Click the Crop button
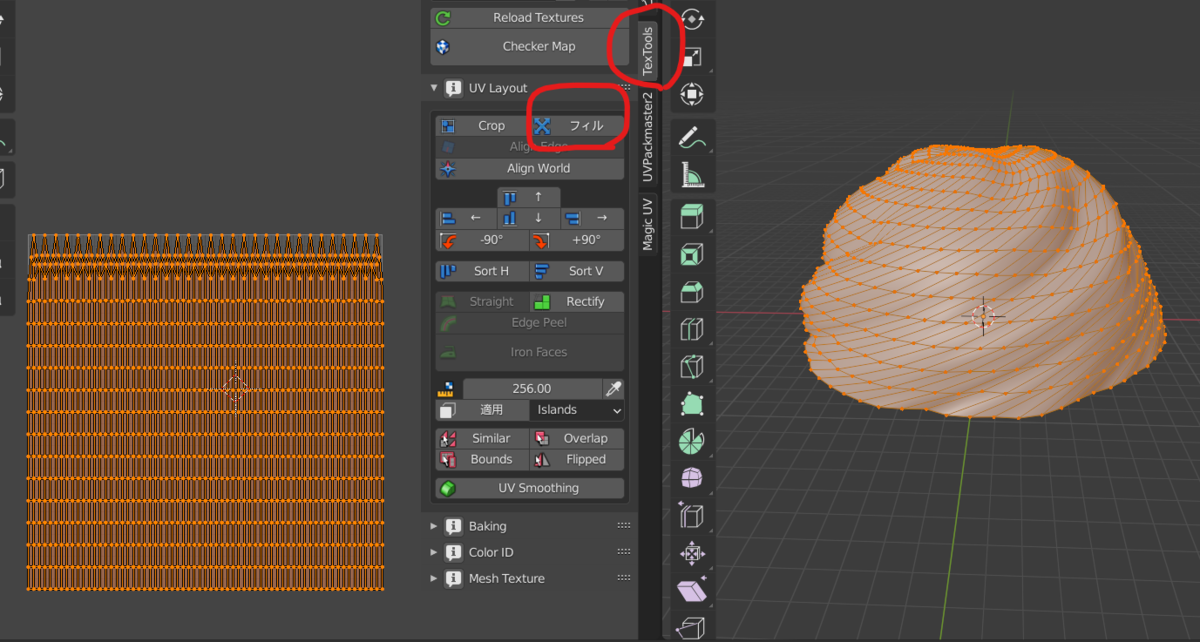Viewport: 1200px width, 642px height. click(482, 126)
